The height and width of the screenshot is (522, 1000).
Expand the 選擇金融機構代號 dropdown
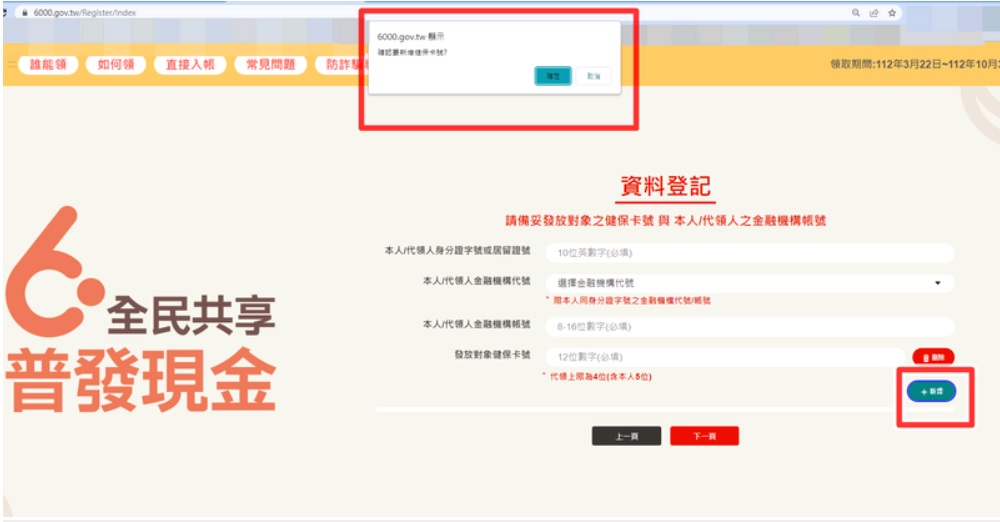(x=750, y=283)
